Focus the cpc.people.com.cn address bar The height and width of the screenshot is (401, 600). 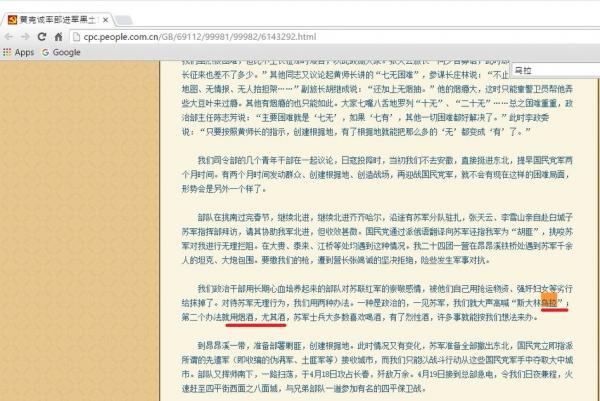[x=250, y=37]
